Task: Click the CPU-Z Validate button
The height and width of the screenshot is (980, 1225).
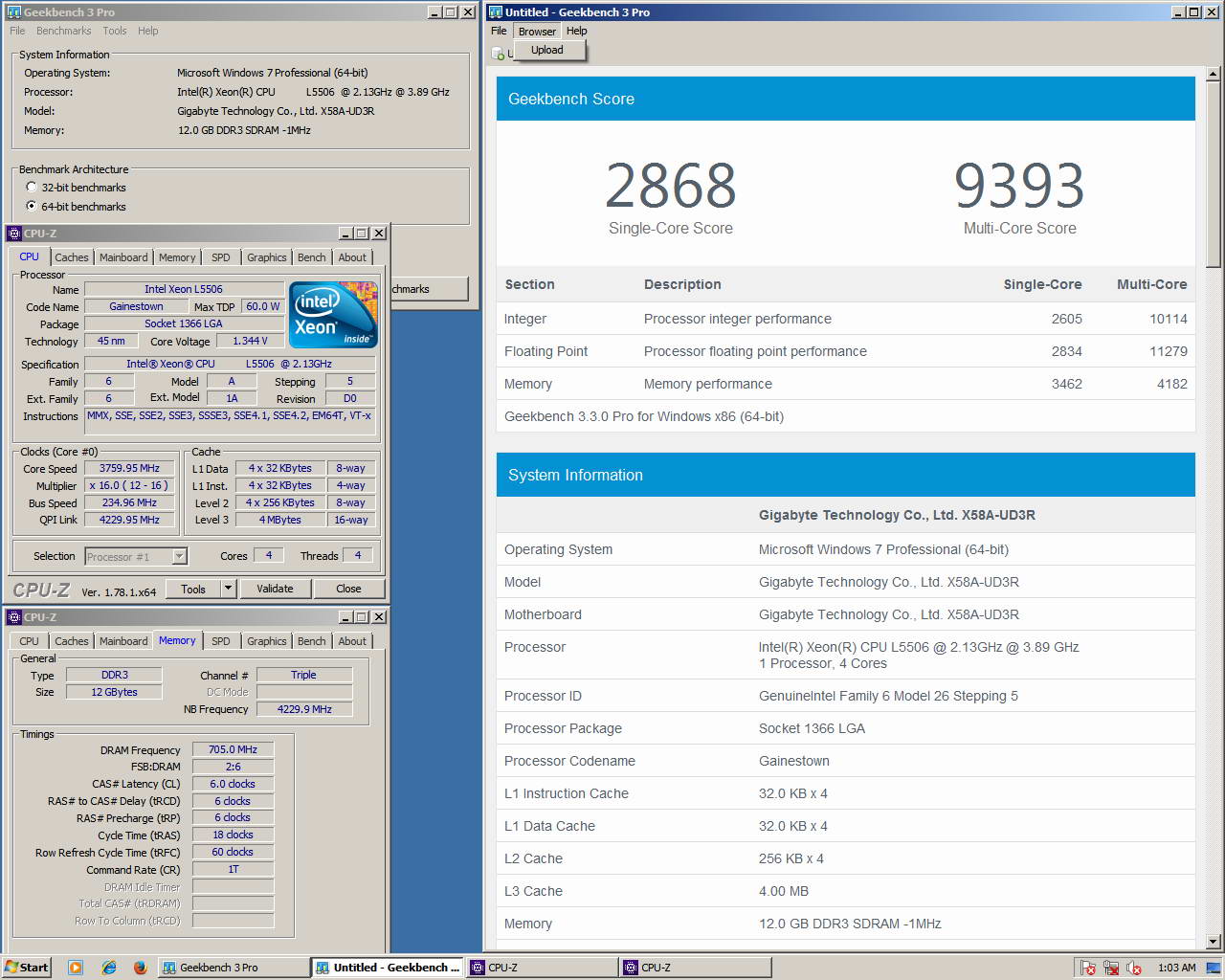Action: pos(275,589)
